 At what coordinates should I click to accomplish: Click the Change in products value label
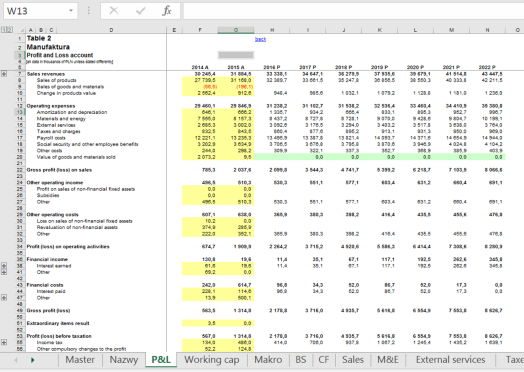click(66, 93)
